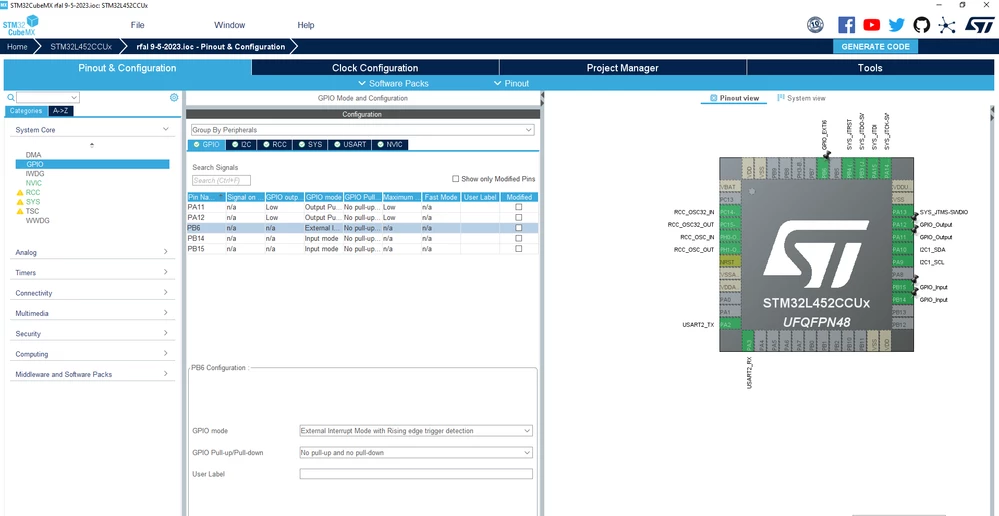Open the Window menu
The image size is (999, 516).
coord(229,25)
